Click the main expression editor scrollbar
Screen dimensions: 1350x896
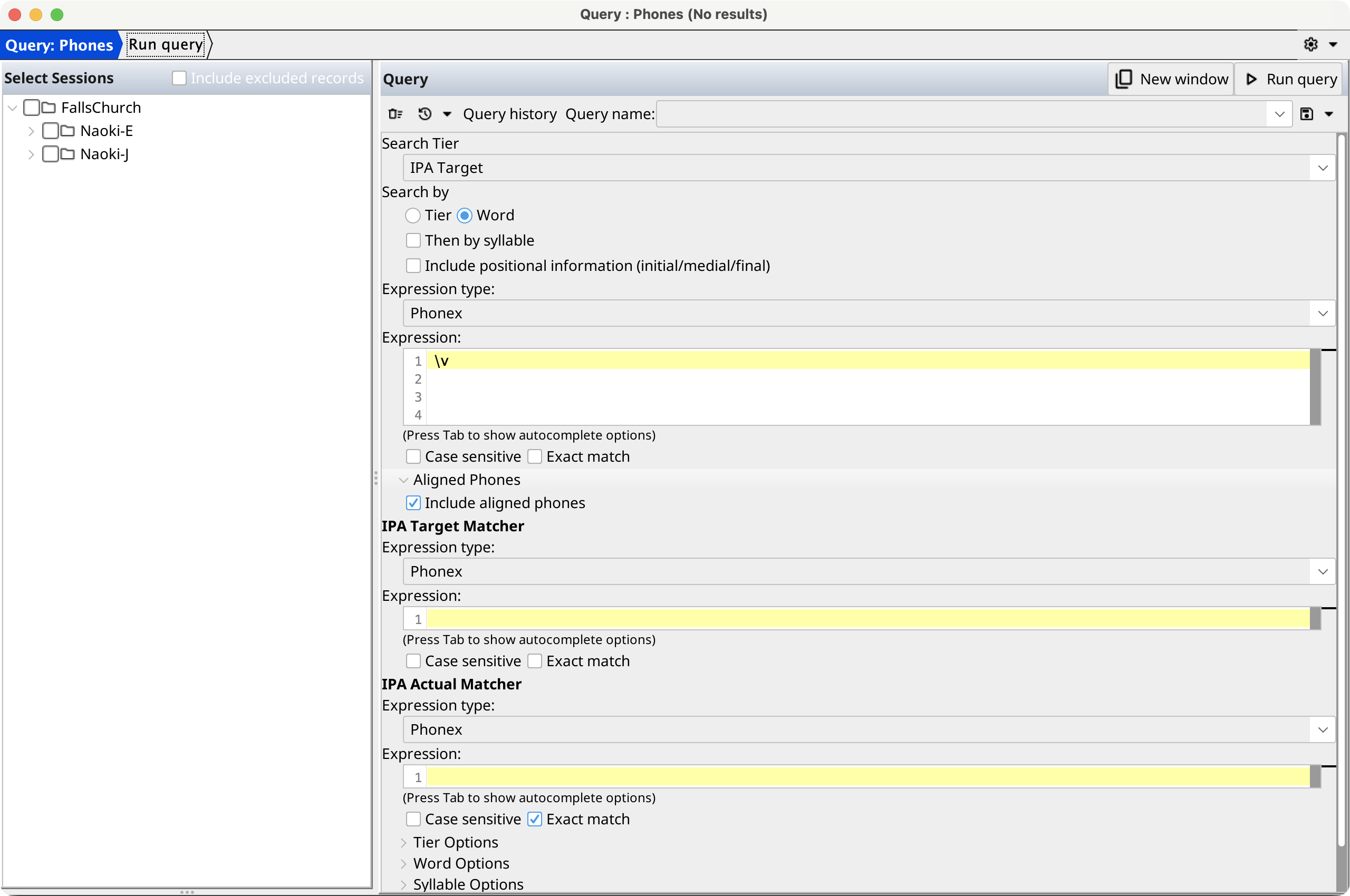[x=1315, y=387]
